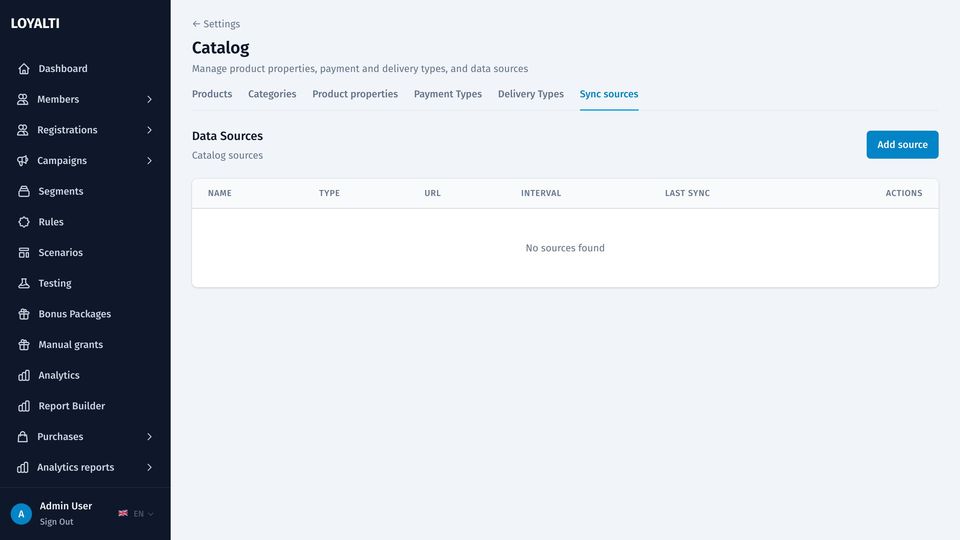Click the Analytics reports chart icon

(23, 467)
